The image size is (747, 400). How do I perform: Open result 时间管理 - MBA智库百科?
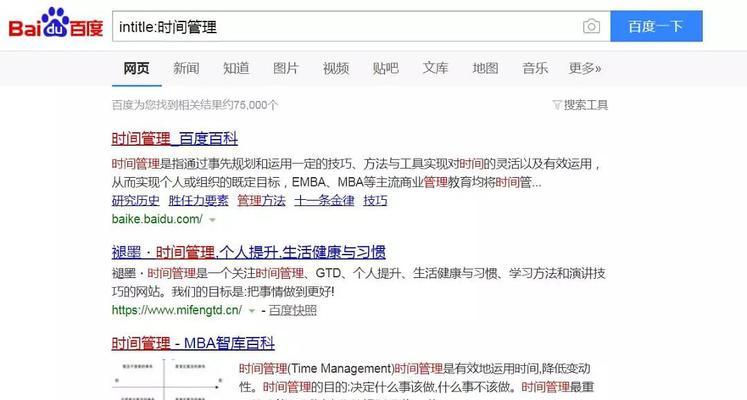[193, 343]
